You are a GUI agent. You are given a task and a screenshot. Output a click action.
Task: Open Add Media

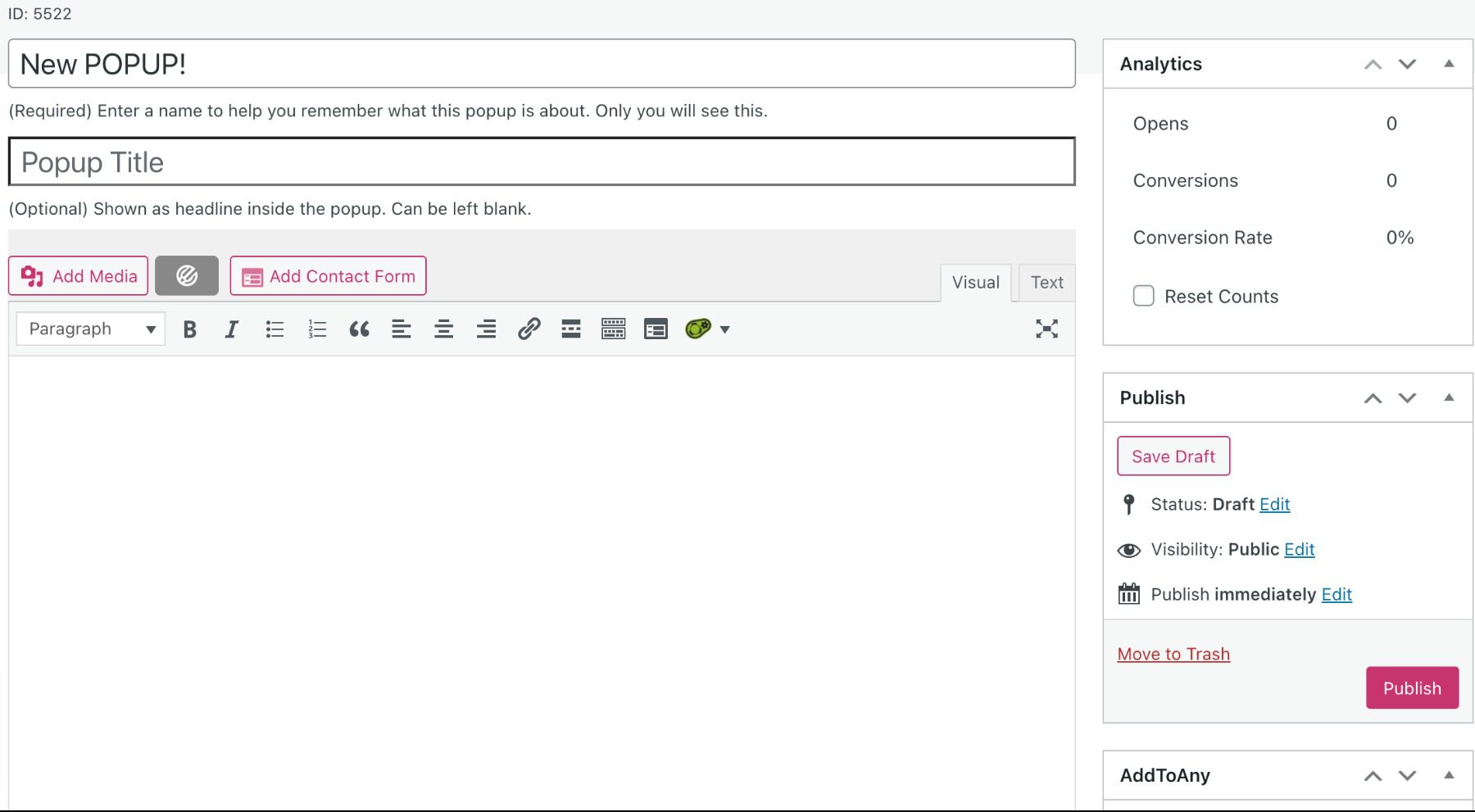click(x=78, y=276)
